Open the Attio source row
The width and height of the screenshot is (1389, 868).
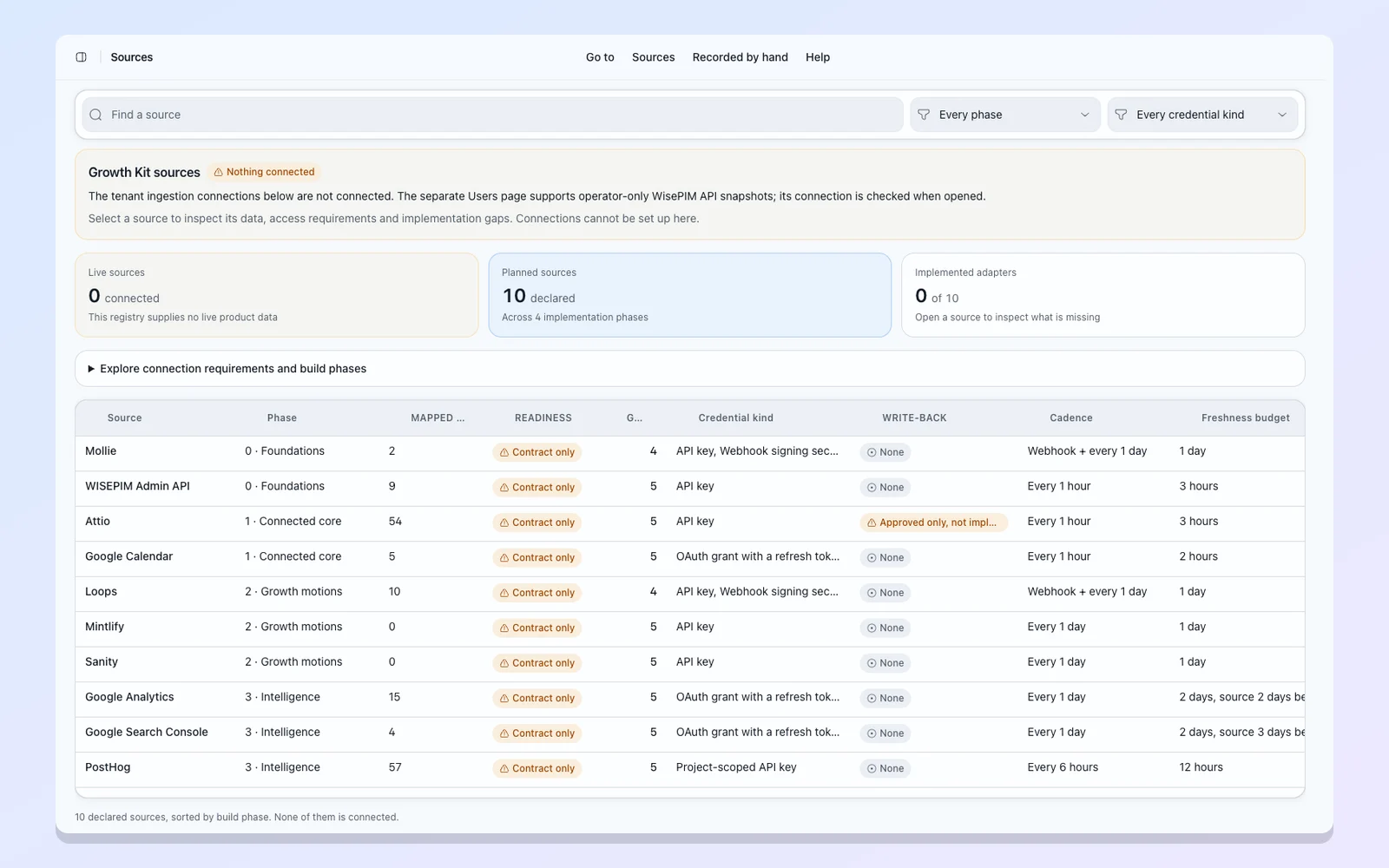[x=689, y=523]
